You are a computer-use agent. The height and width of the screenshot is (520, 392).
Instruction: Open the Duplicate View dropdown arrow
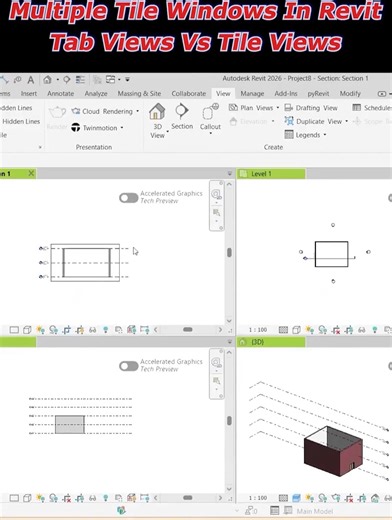point(347,121)
